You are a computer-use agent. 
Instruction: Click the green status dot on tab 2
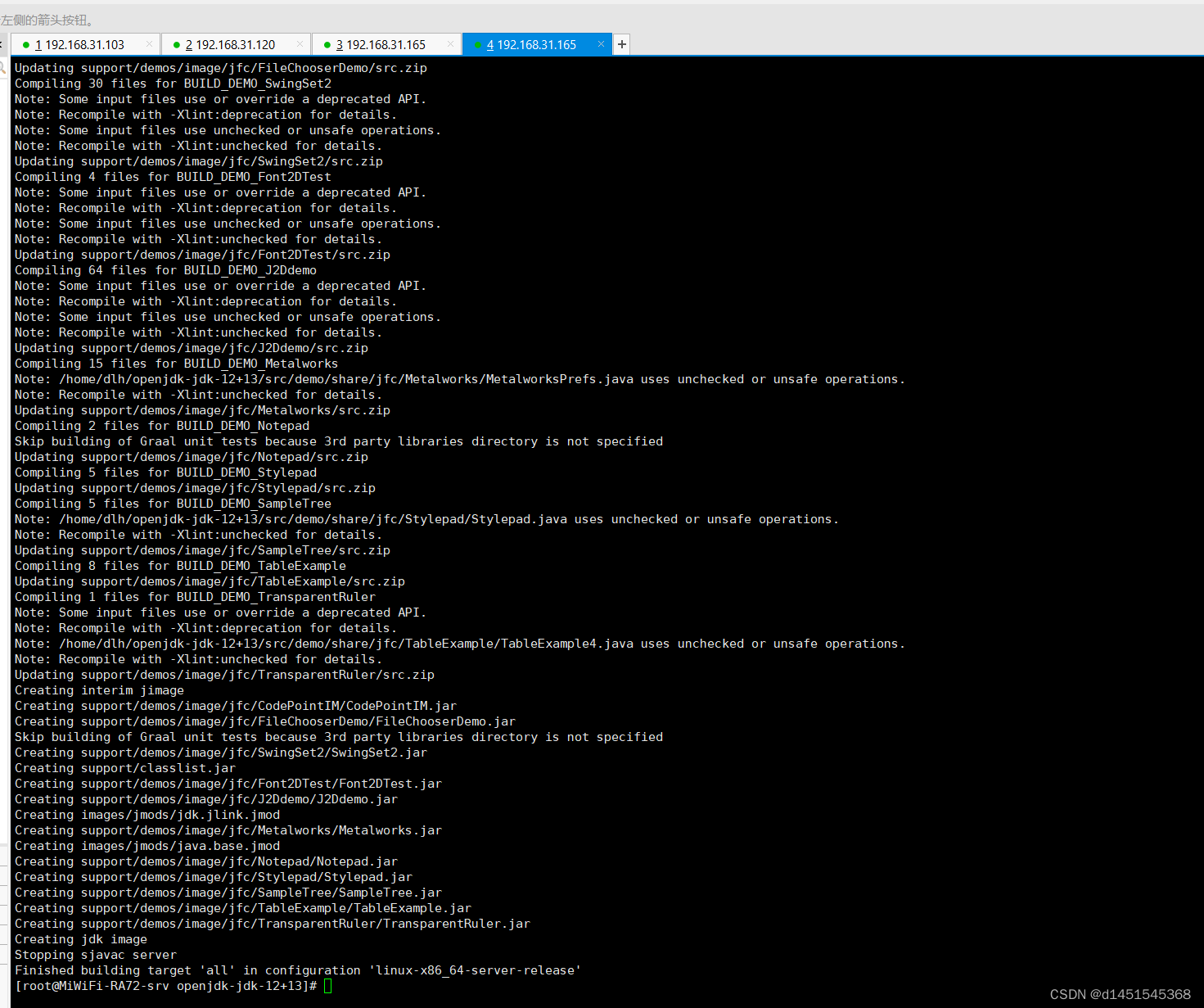coord(177,45)
